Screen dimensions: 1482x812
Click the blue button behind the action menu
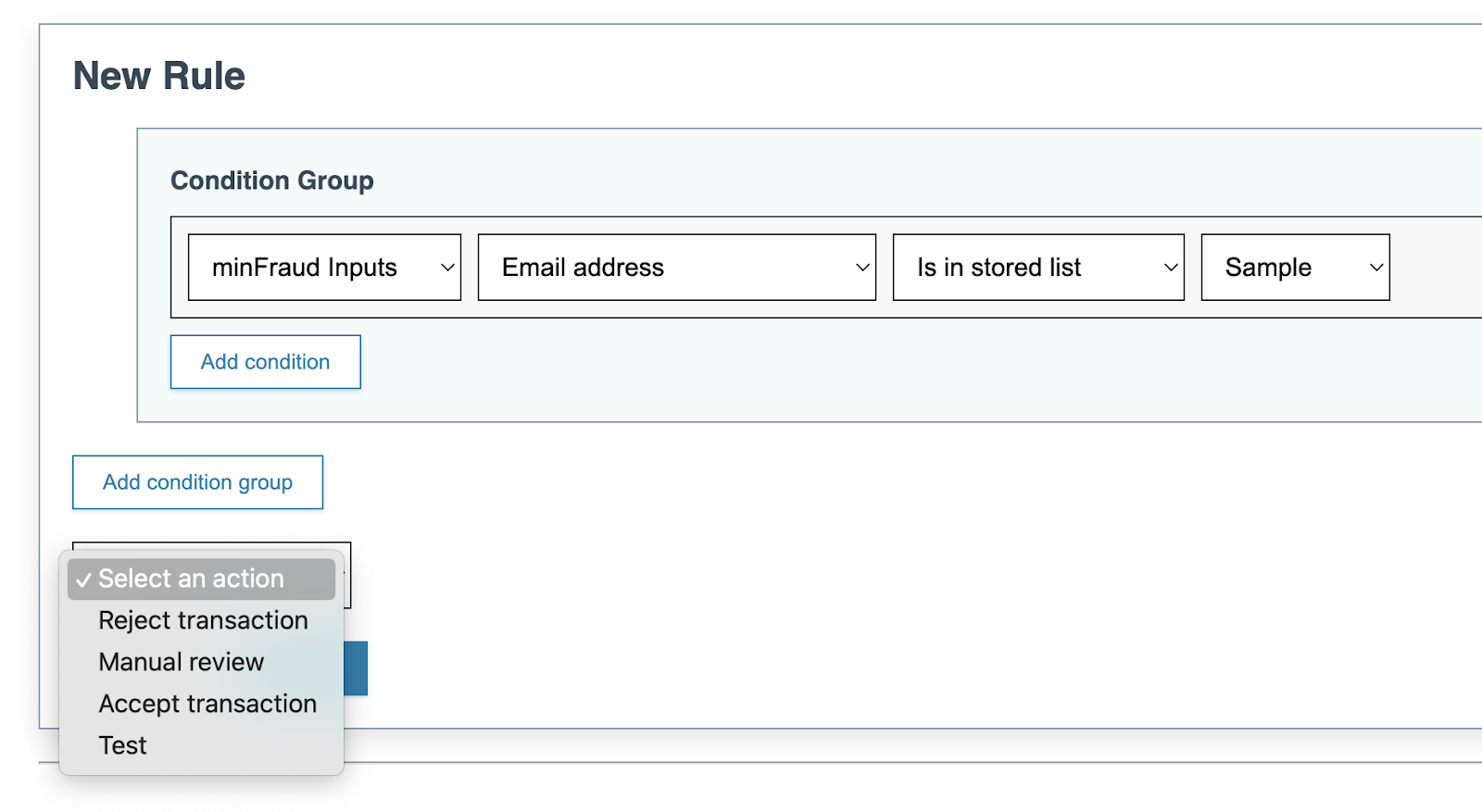tap(357, 668)
